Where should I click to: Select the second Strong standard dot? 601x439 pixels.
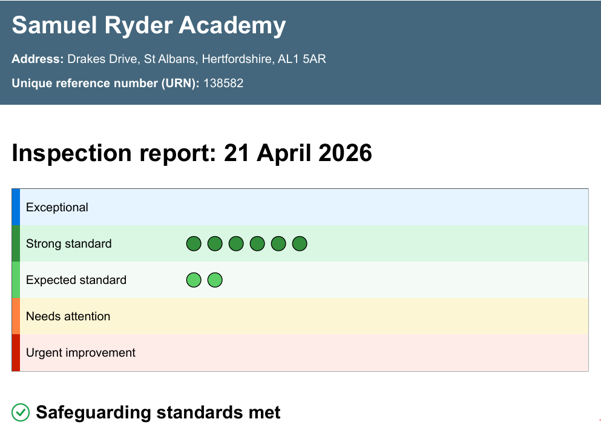(215, 243)
